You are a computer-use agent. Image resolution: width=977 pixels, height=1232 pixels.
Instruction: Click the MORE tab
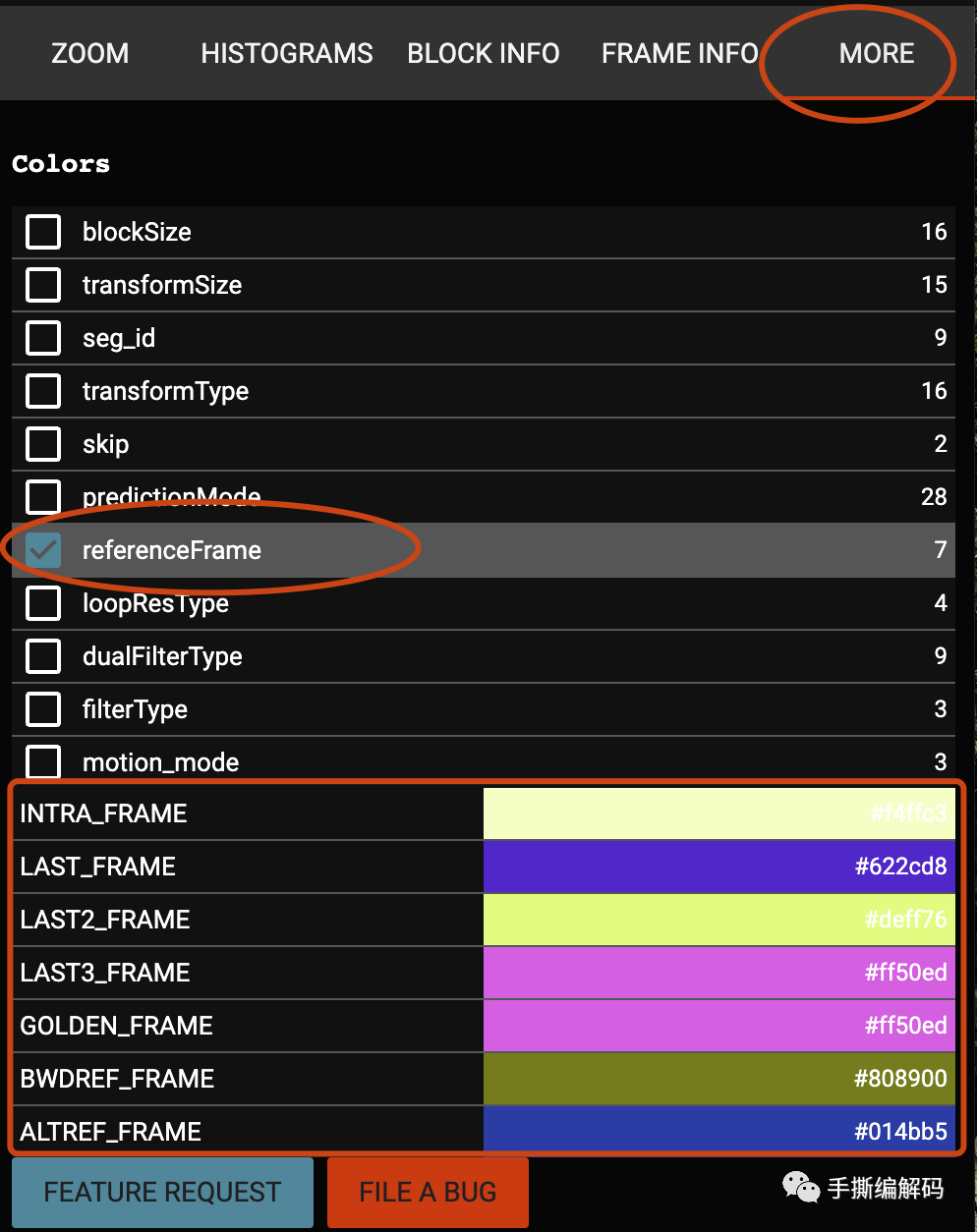876,53
